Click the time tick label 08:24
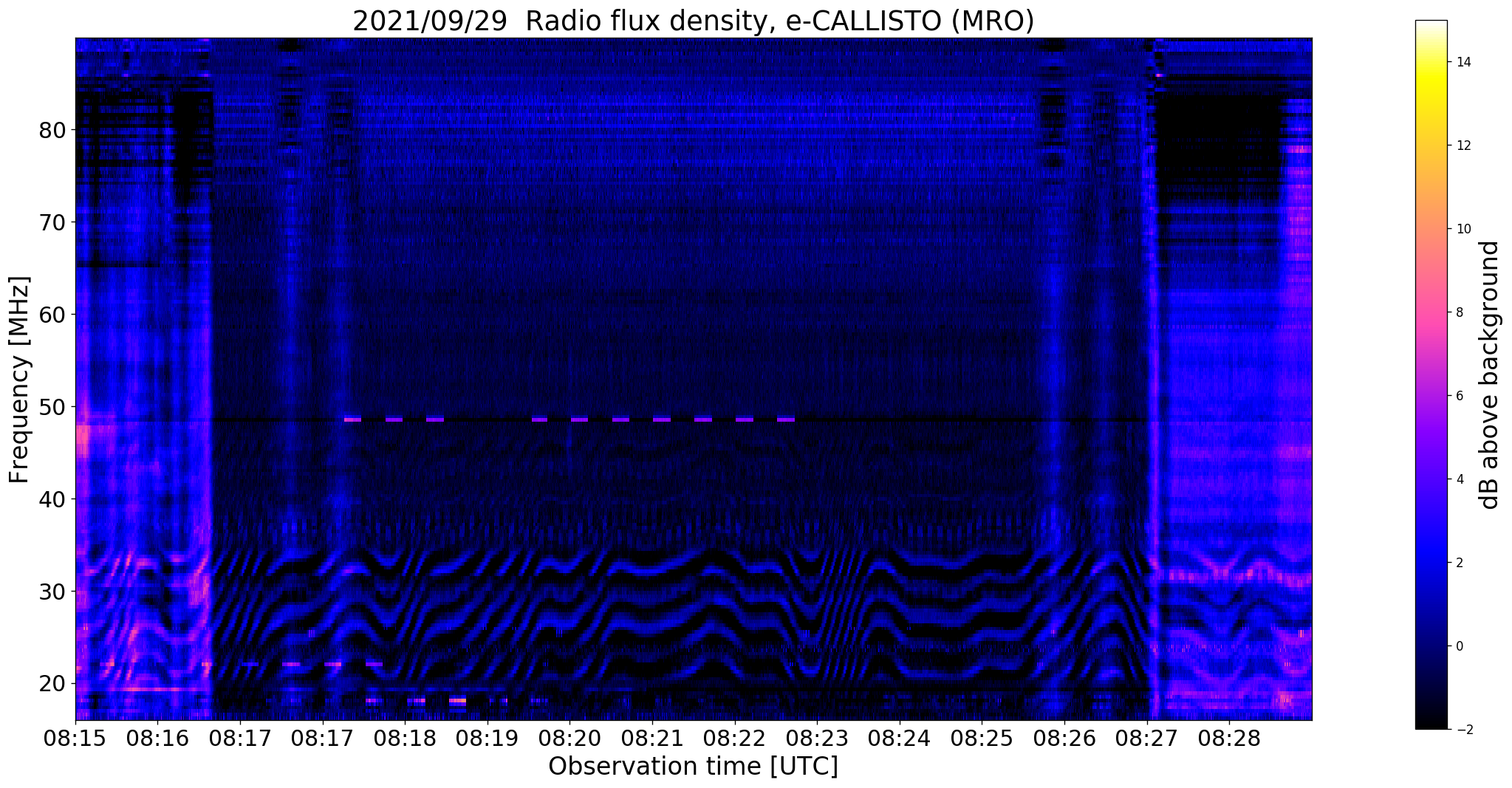This screenshot has width=1512, height=788. tap(899, 738)
